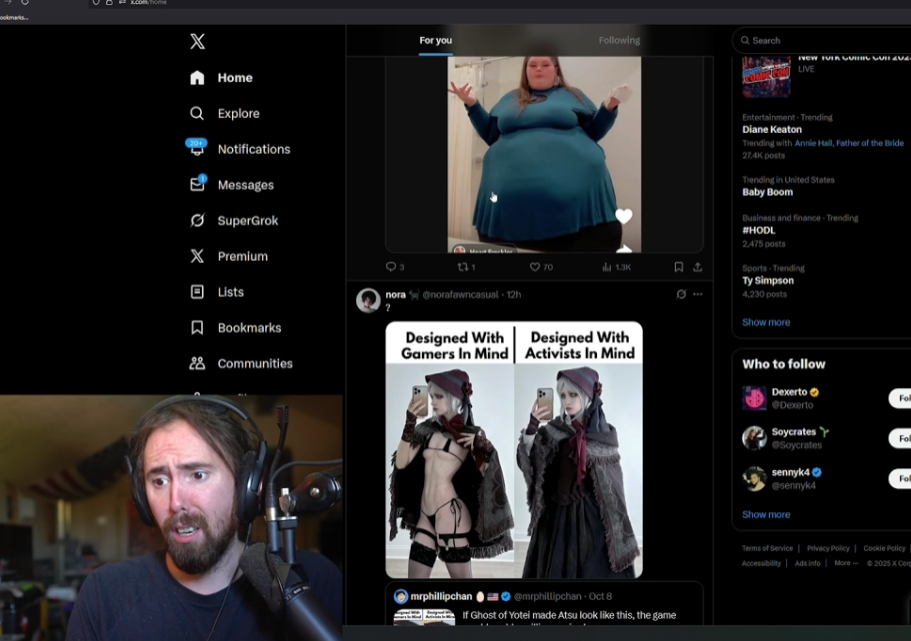Open the Messages envelope icon
911x641 pixels.
tap(198, 184)
